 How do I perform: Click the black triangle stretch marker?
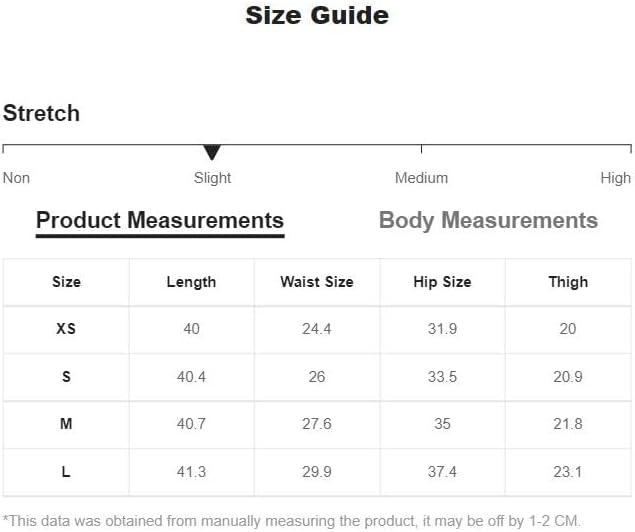212,152
